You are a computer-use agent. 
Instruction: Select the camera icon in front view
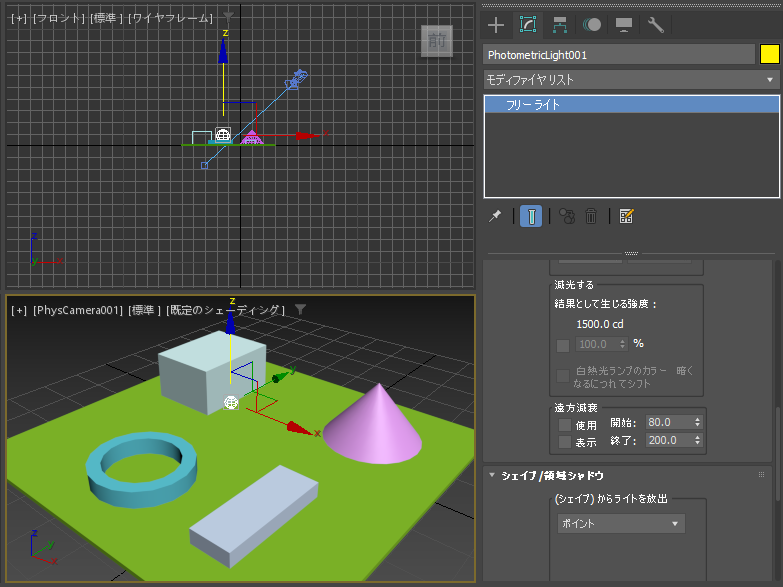tap(296, 79)
